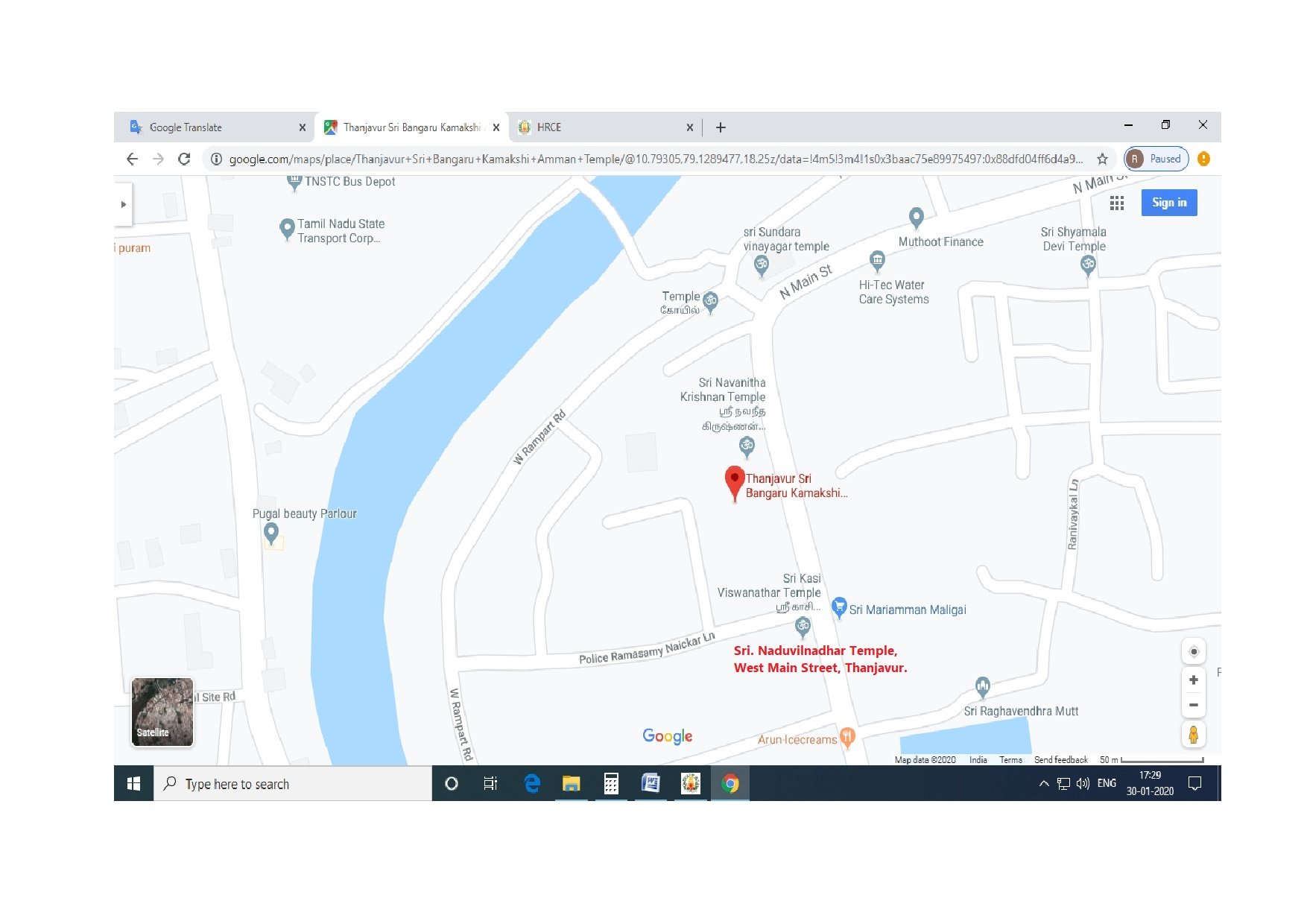Screen dimensions: 1307x924
Task: Click the Pegman Street View icon
Action: (1193, 735)
